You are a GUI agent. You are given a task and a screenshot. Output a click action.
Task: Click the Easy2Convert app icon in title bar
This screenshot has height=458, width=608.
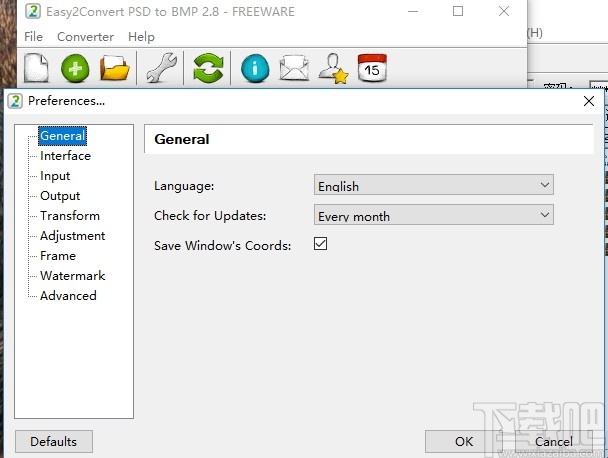(33, 11)
